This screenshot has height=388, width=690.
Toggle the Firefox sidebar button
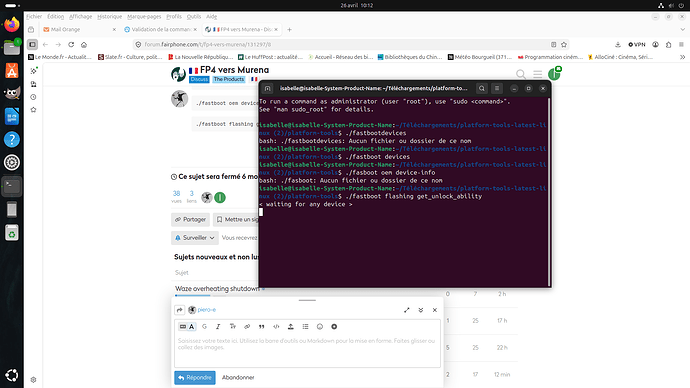click(32, 44)
